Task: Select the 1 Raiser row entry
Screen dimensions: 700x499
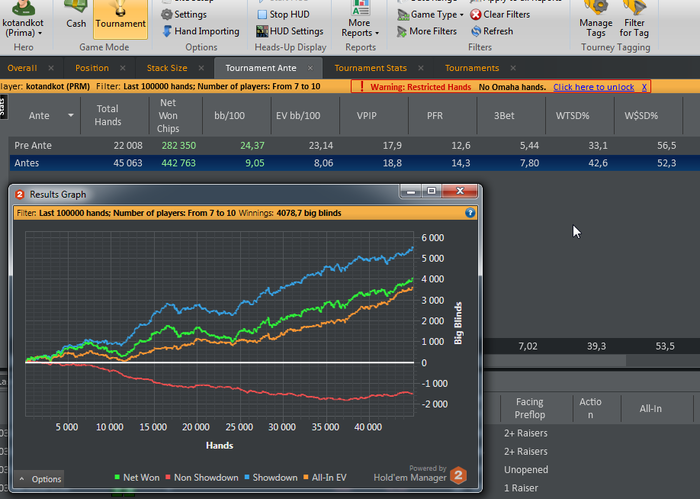Action: 521,488
